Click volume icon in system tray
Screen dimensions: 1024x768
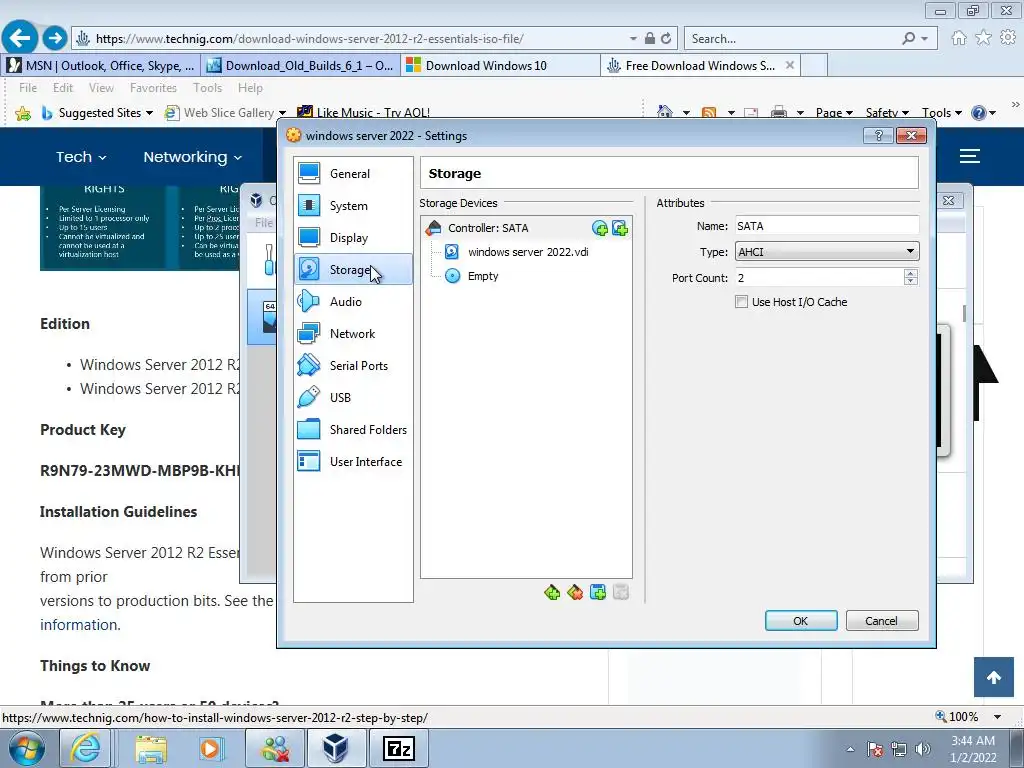[923, 749]
